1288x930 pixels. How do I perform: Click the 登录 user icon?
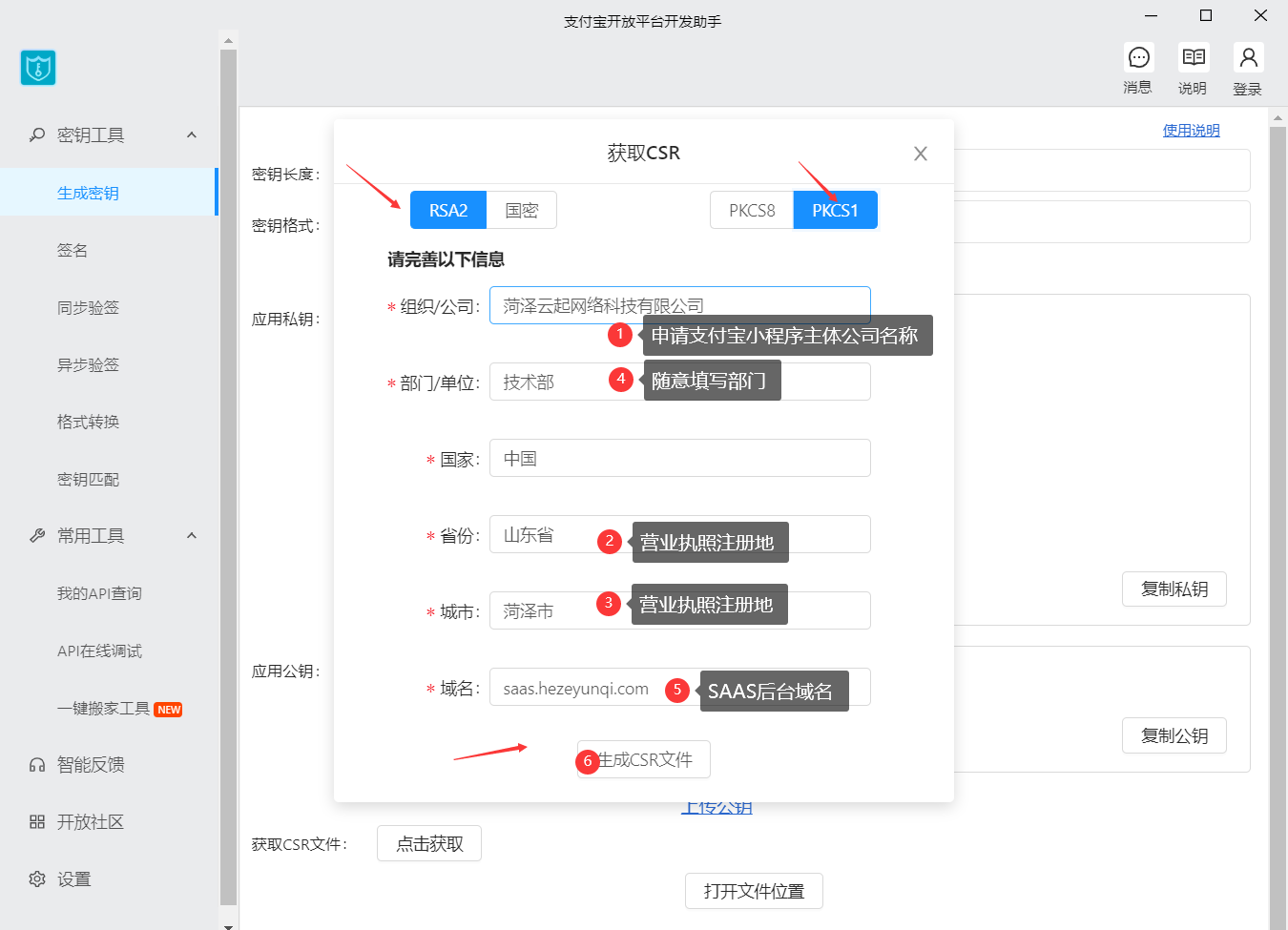click(x=1248, y=57)
